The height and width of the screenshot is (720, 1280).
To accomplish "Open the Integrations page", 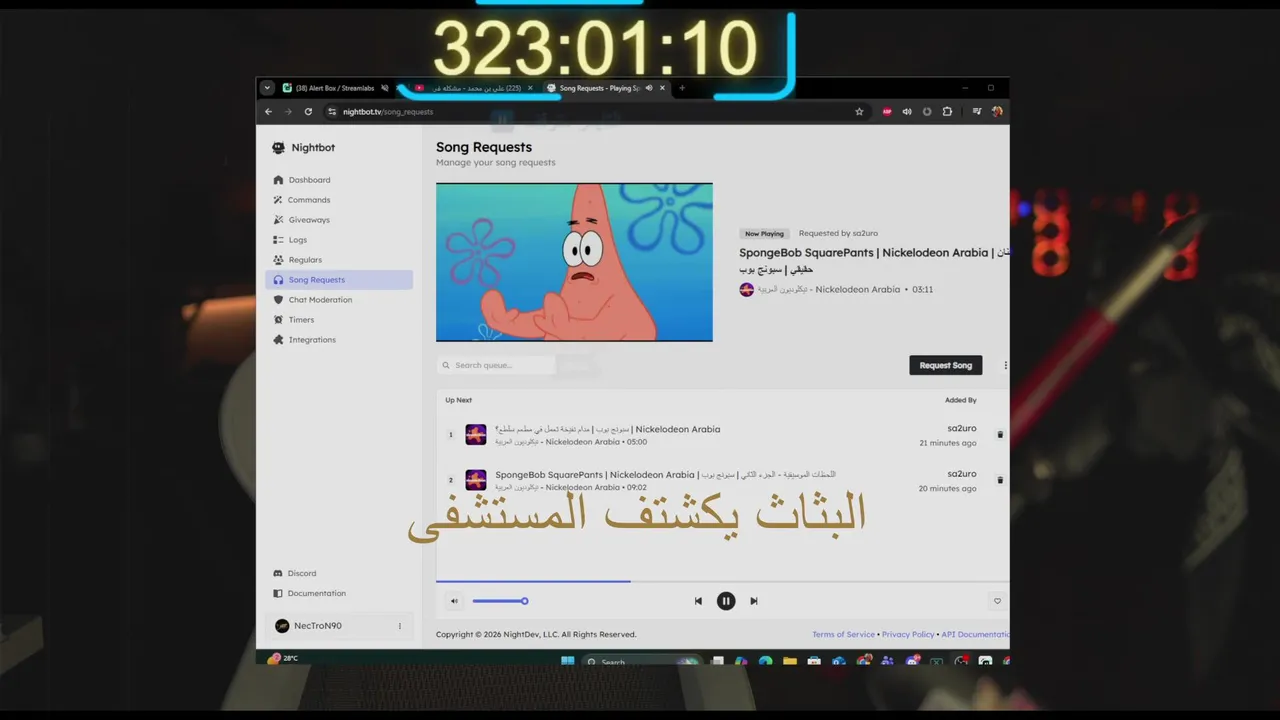I will (x=339, y=340).
